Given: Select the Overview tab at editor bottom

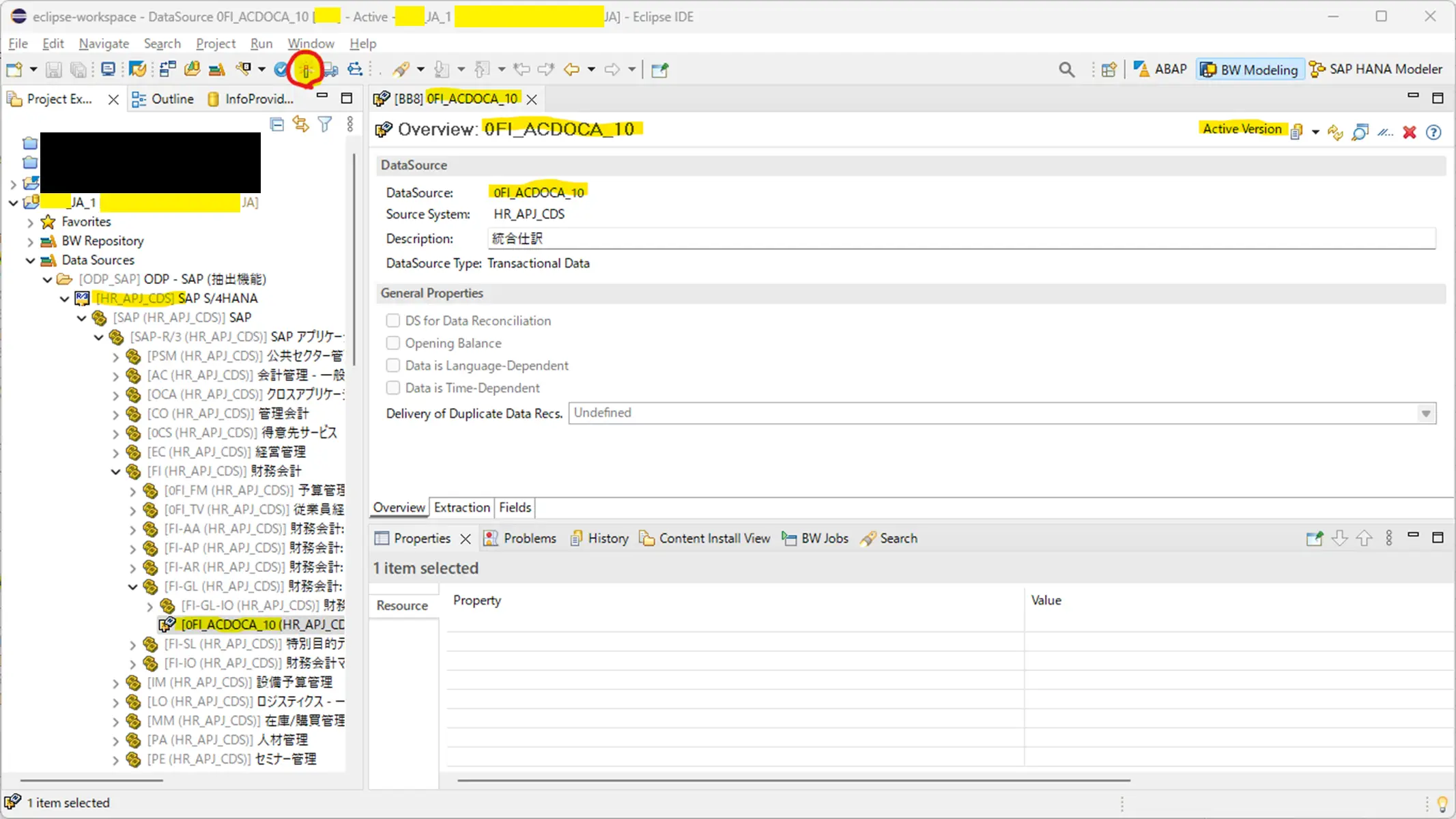Looking at the screenshot, I should coord(399,508).
